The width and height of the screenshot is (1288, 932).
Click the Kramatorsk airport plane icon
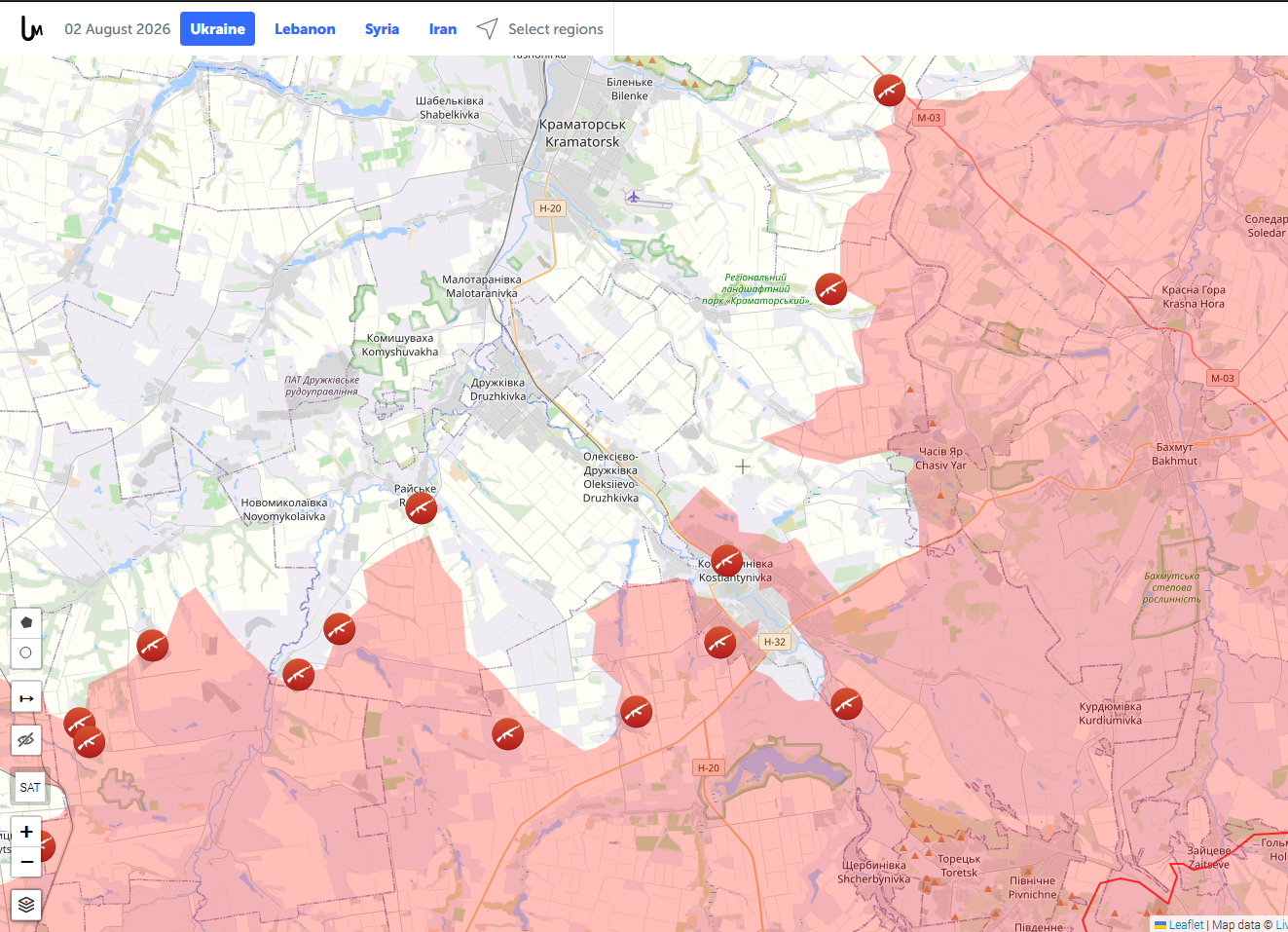[634, 198]
